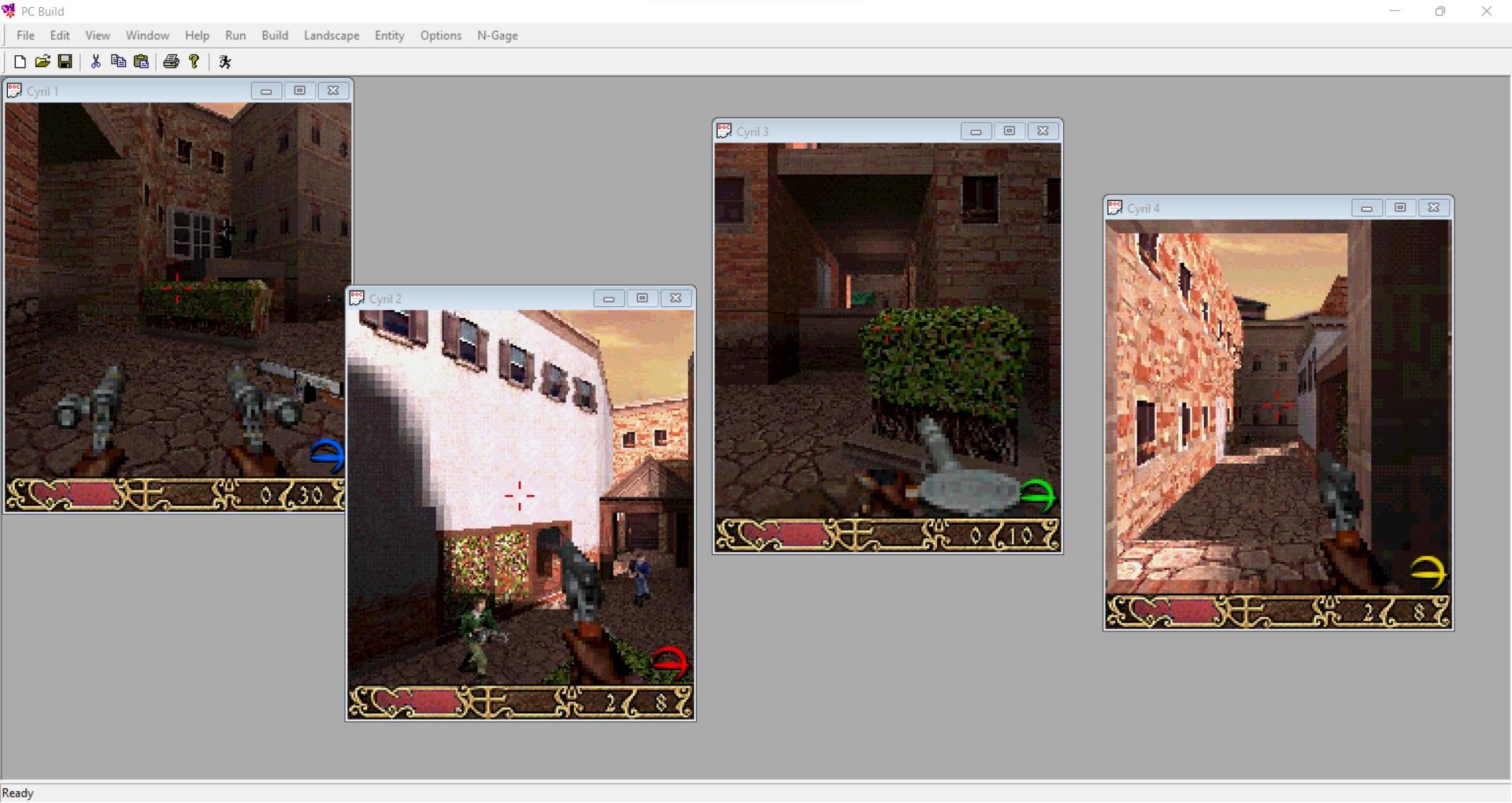
Task: Click the Help question mark icon
Action: (x=194, y=61)
